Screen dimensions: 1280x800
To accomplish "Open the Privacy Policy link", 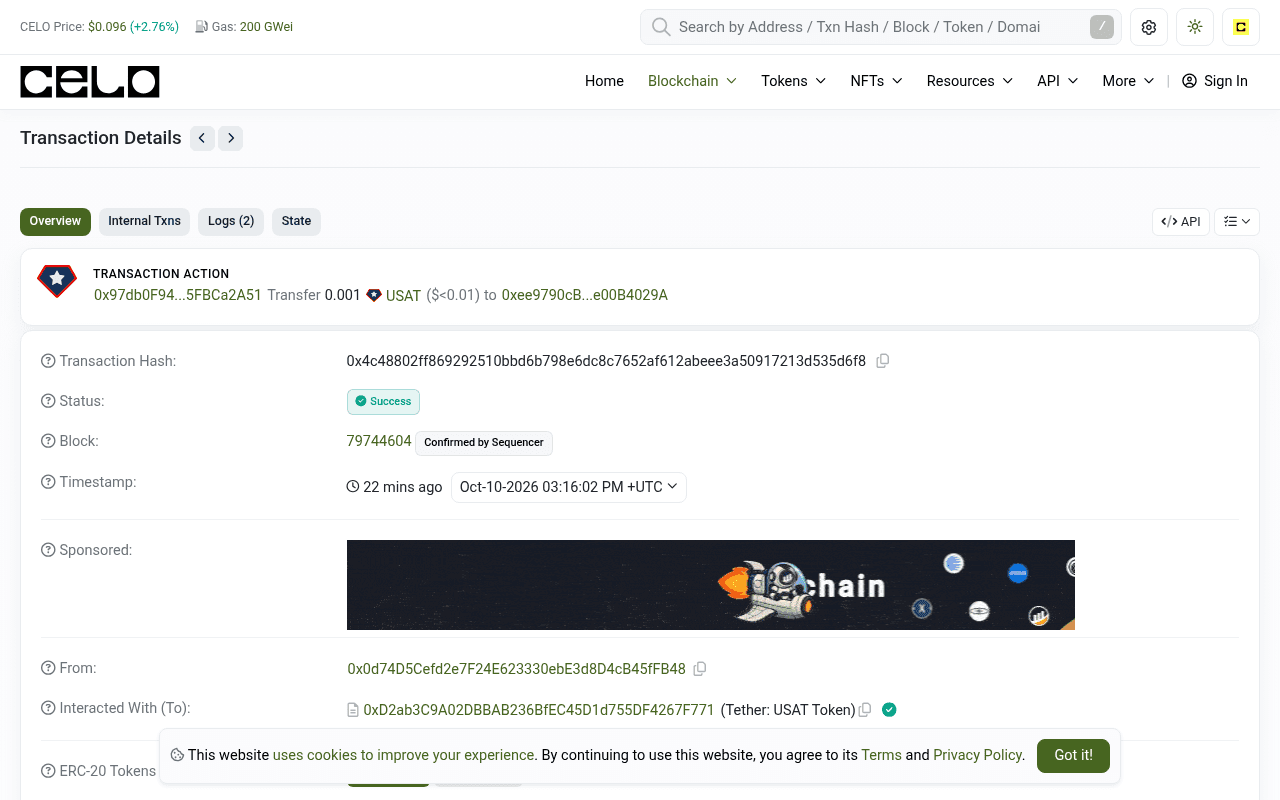I will (x=977, y=755).
